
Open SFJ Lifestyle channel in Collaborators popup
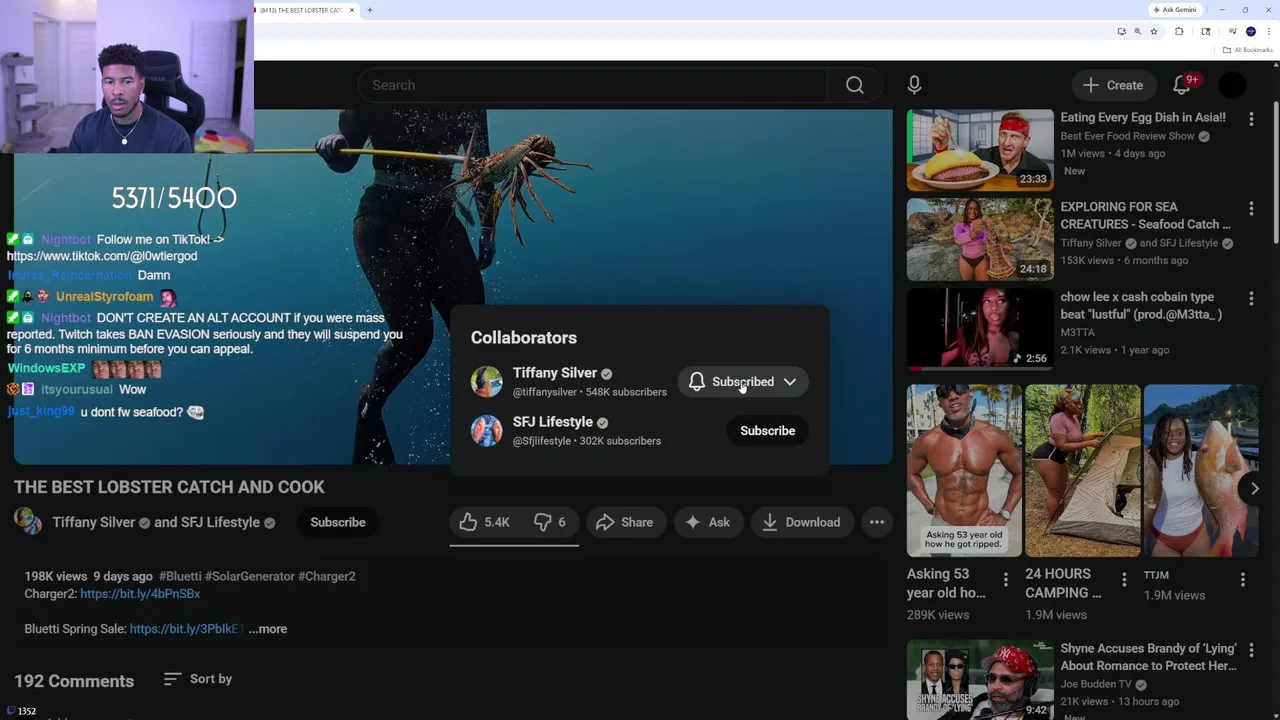[553, 422]
